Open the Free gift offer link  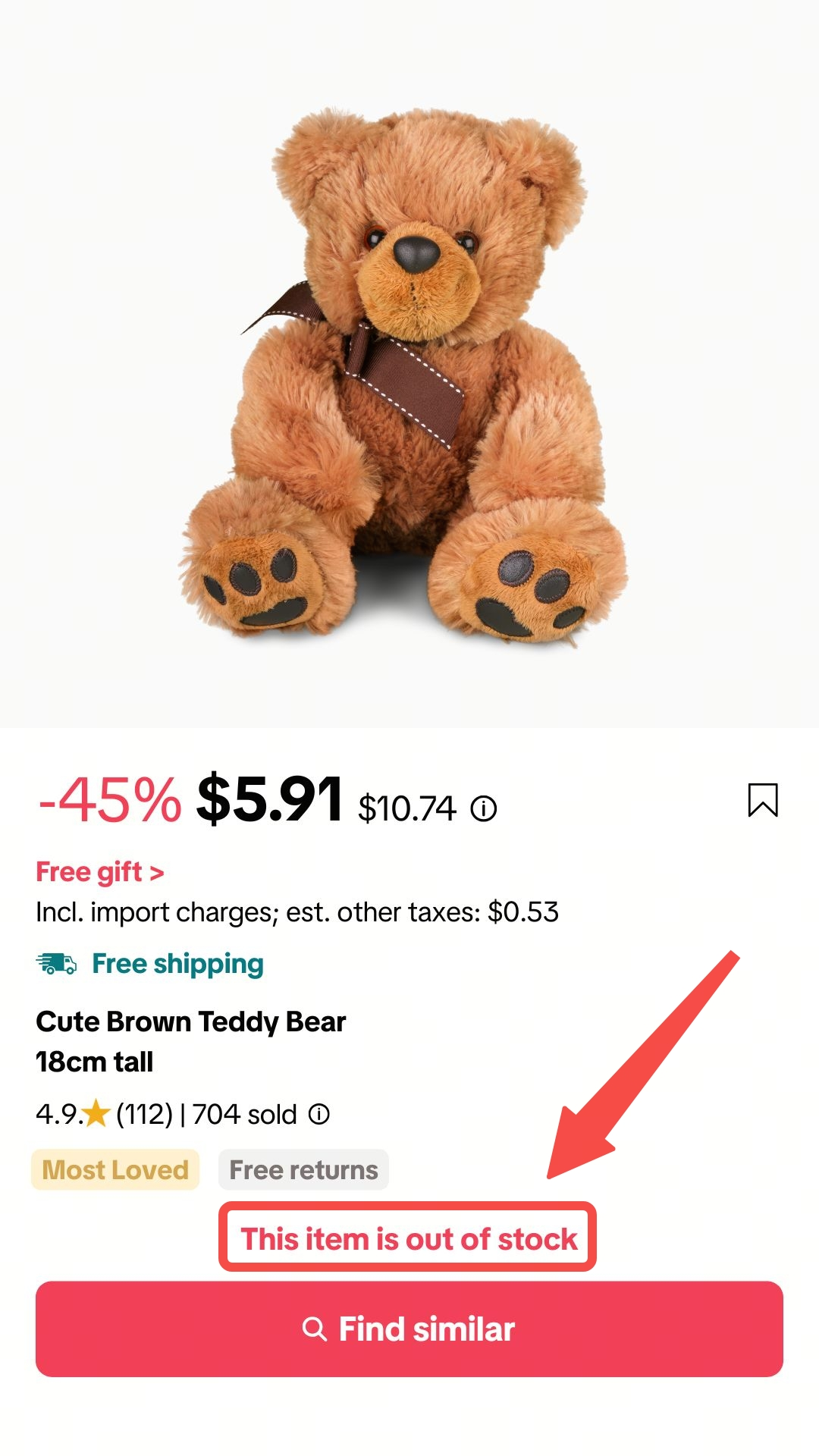[100, 872]
